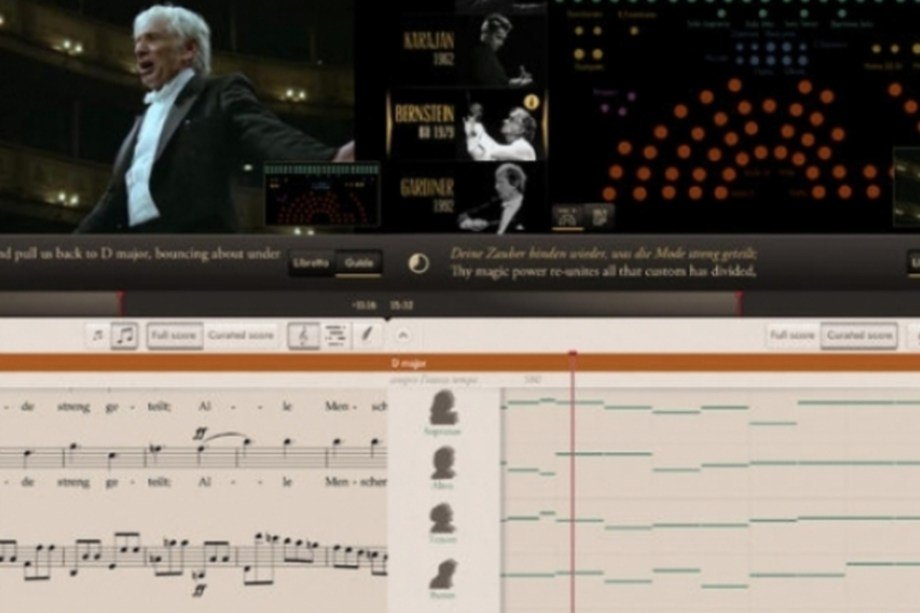920x613 pixels.
Task: Choose the Bernstein 1979 recording
Action: click(468, 124)
